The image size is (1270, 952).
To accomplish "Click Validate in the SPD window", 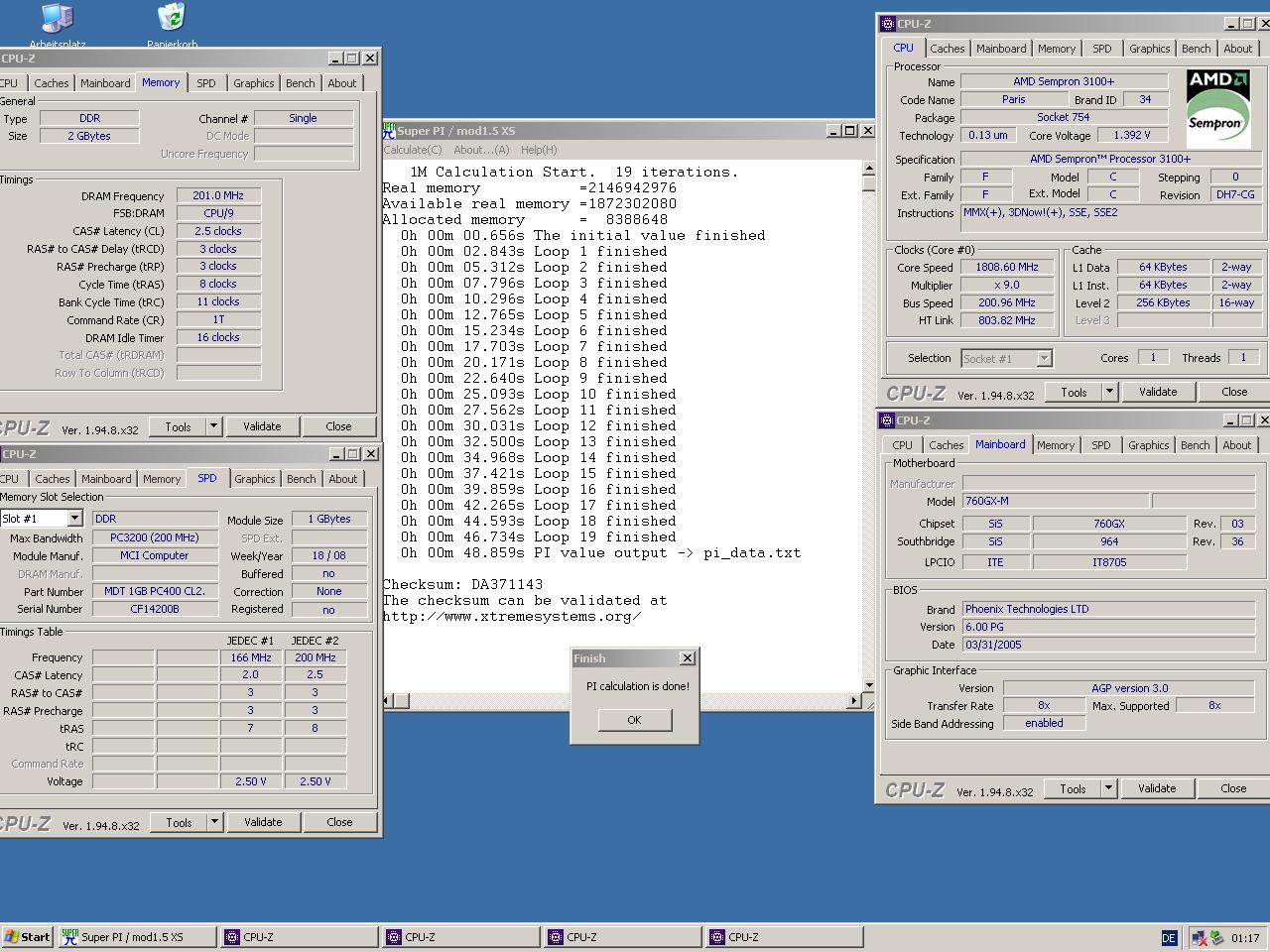I will (263, 822).
